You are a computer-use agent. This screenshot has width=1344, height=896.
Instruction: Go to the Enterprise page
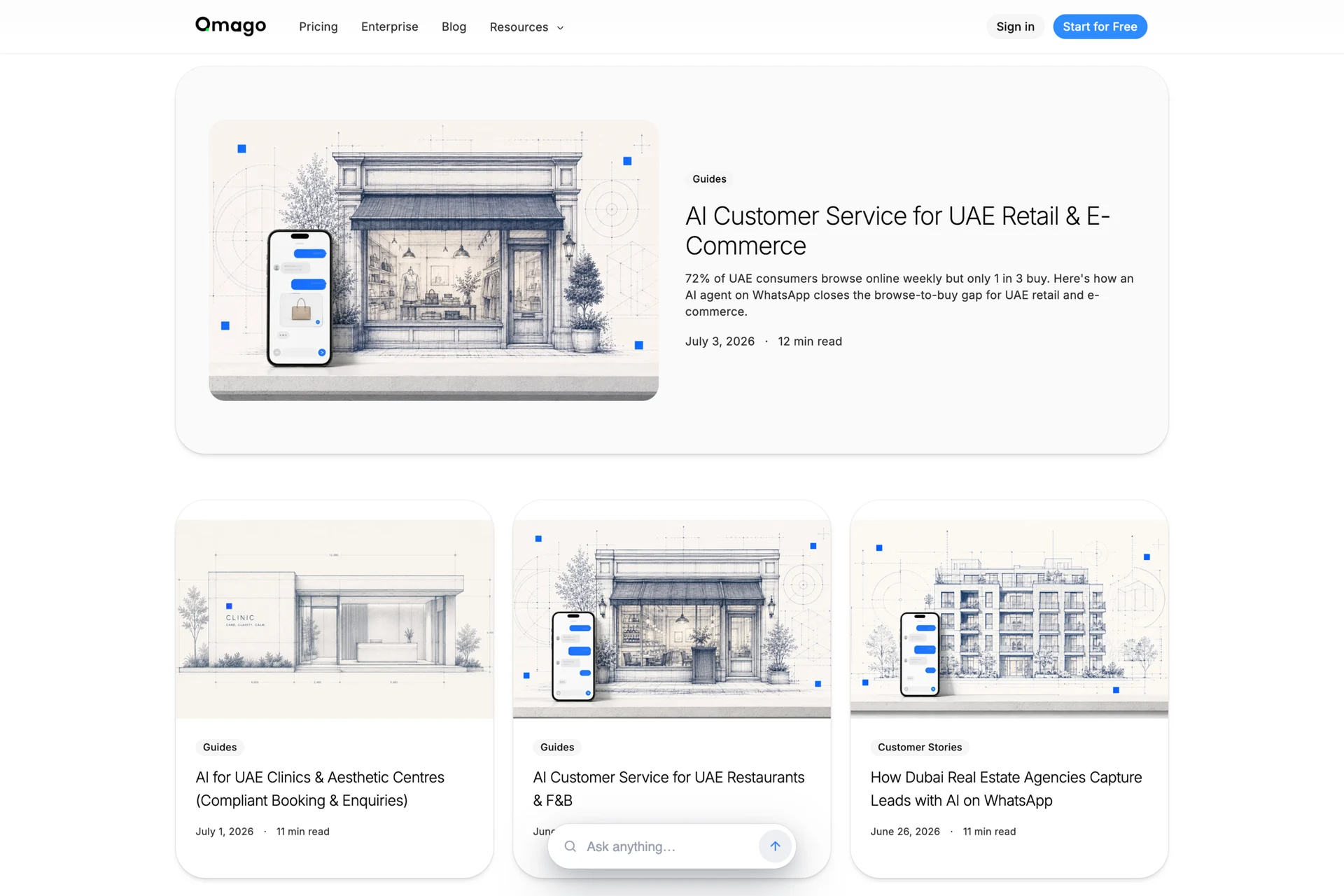click(x=389, y=27)
